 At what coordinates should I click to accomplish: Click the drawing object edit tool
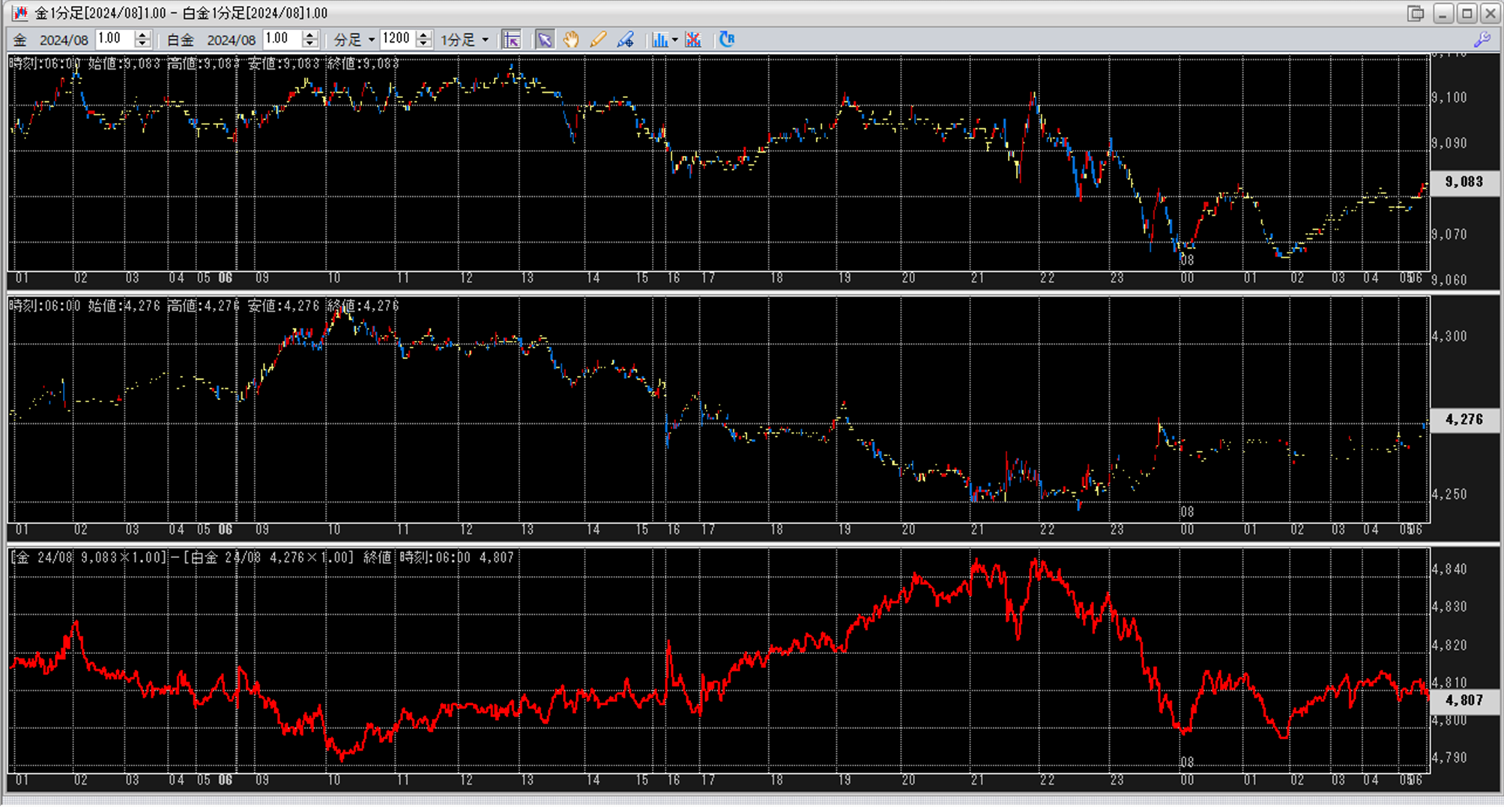[625, 40]
